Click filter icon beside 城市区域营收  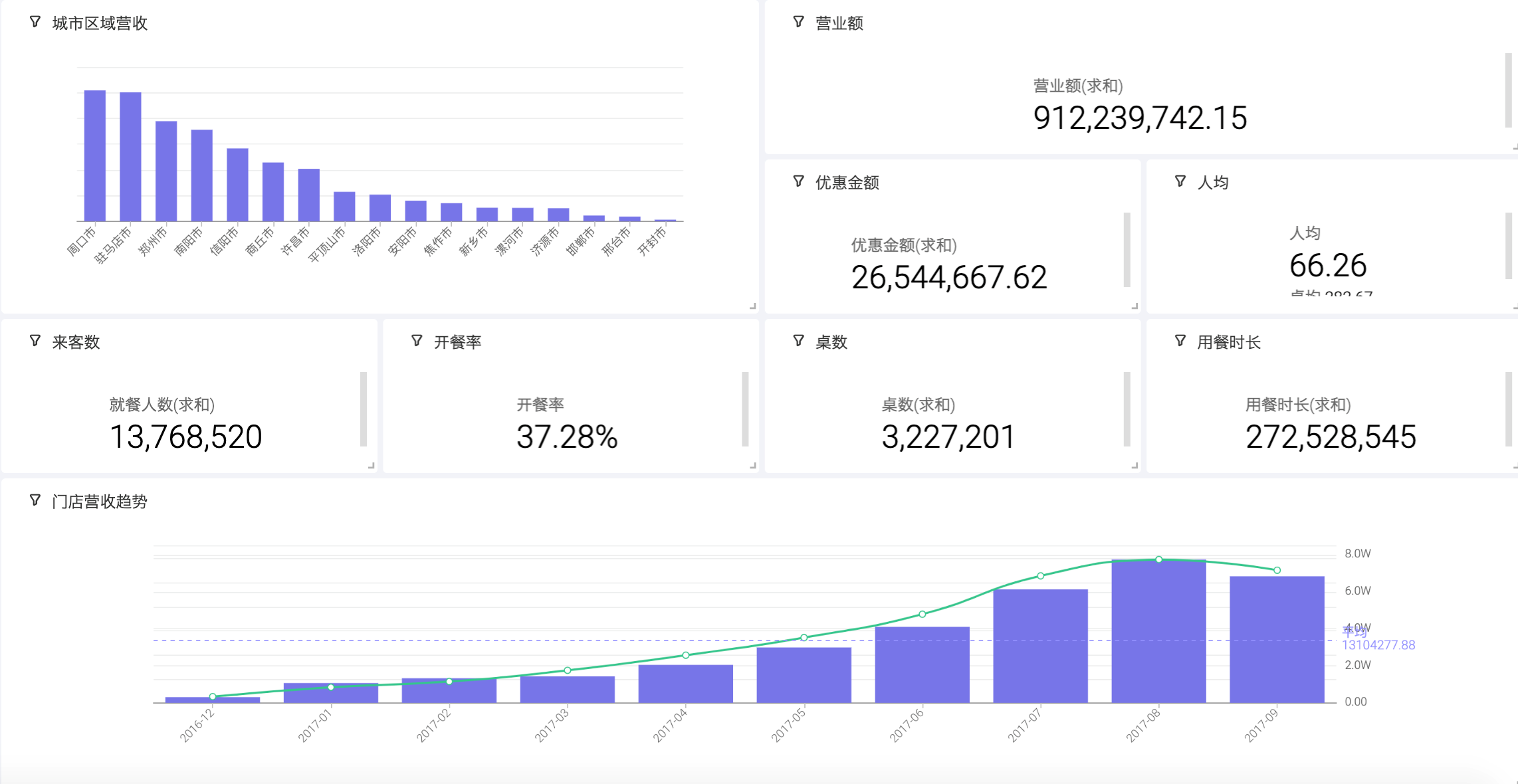click(35, 23)
